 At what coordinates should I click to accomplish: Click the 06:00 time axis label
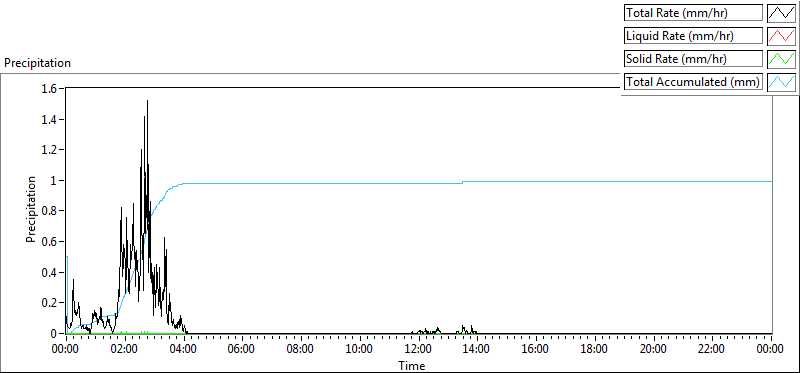coord(242,350)
